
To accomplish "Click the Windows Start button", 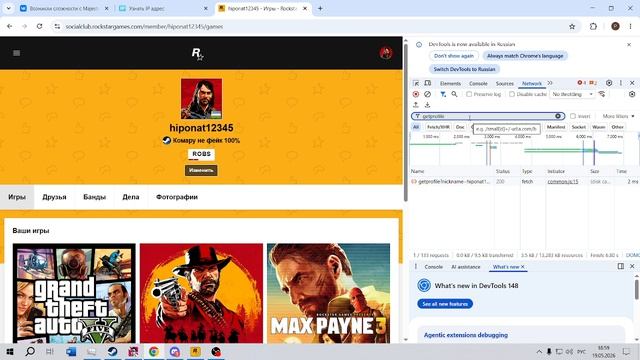I will click(9, 351).
